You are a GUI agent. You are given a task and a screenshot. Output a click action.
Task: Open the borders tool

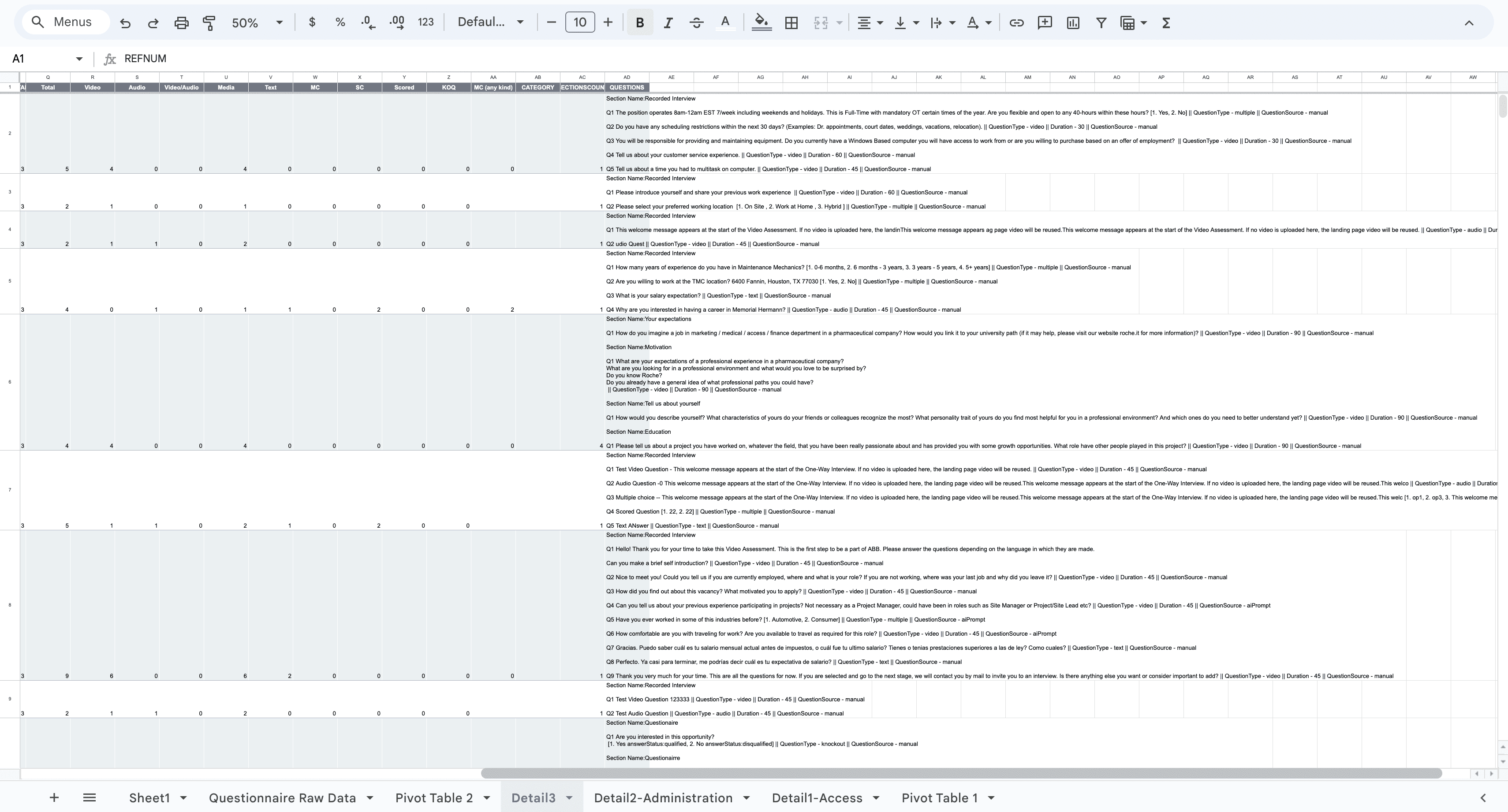tap(791, 23)
